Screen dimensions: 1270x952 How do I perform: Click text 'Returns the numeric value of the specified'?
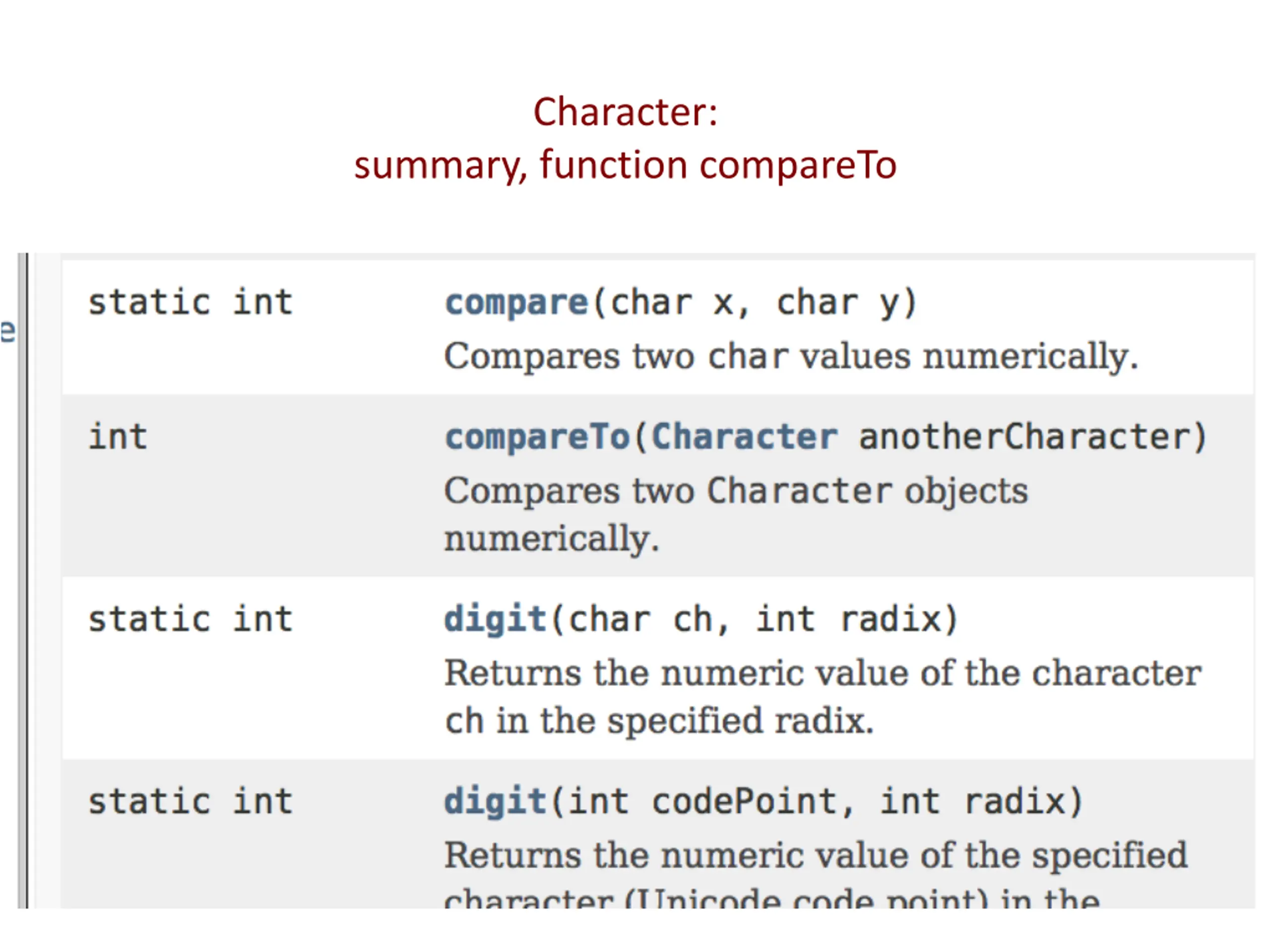coord(816,856)
